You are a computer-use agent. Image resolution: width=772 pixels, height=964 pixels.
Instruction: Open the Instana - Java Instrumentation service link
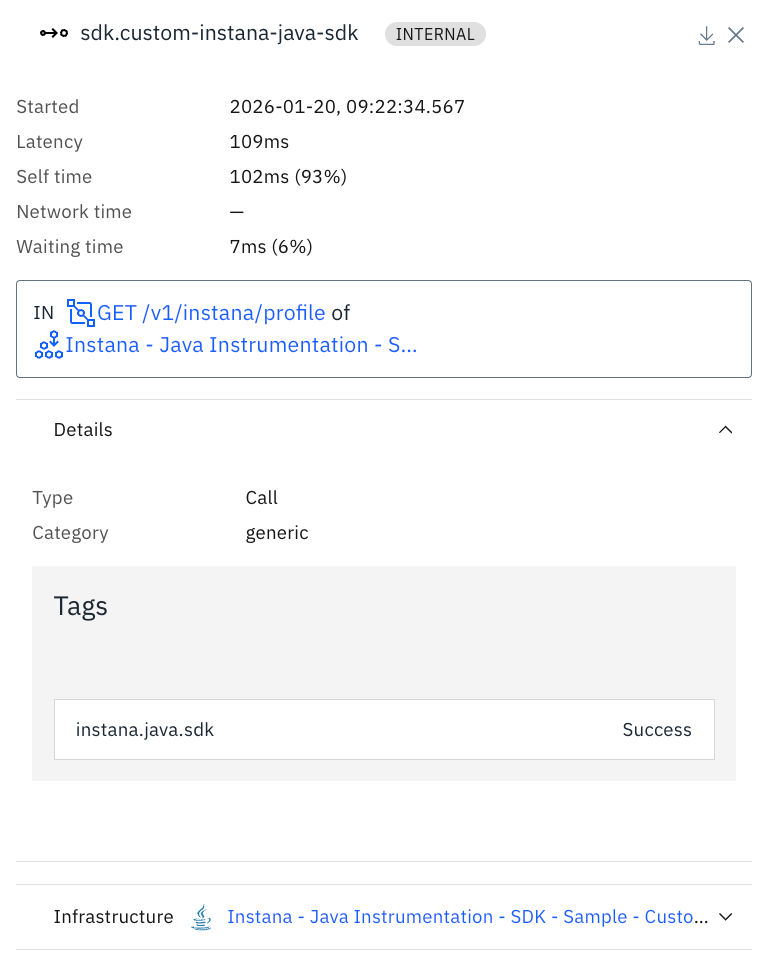pos(242,345)
